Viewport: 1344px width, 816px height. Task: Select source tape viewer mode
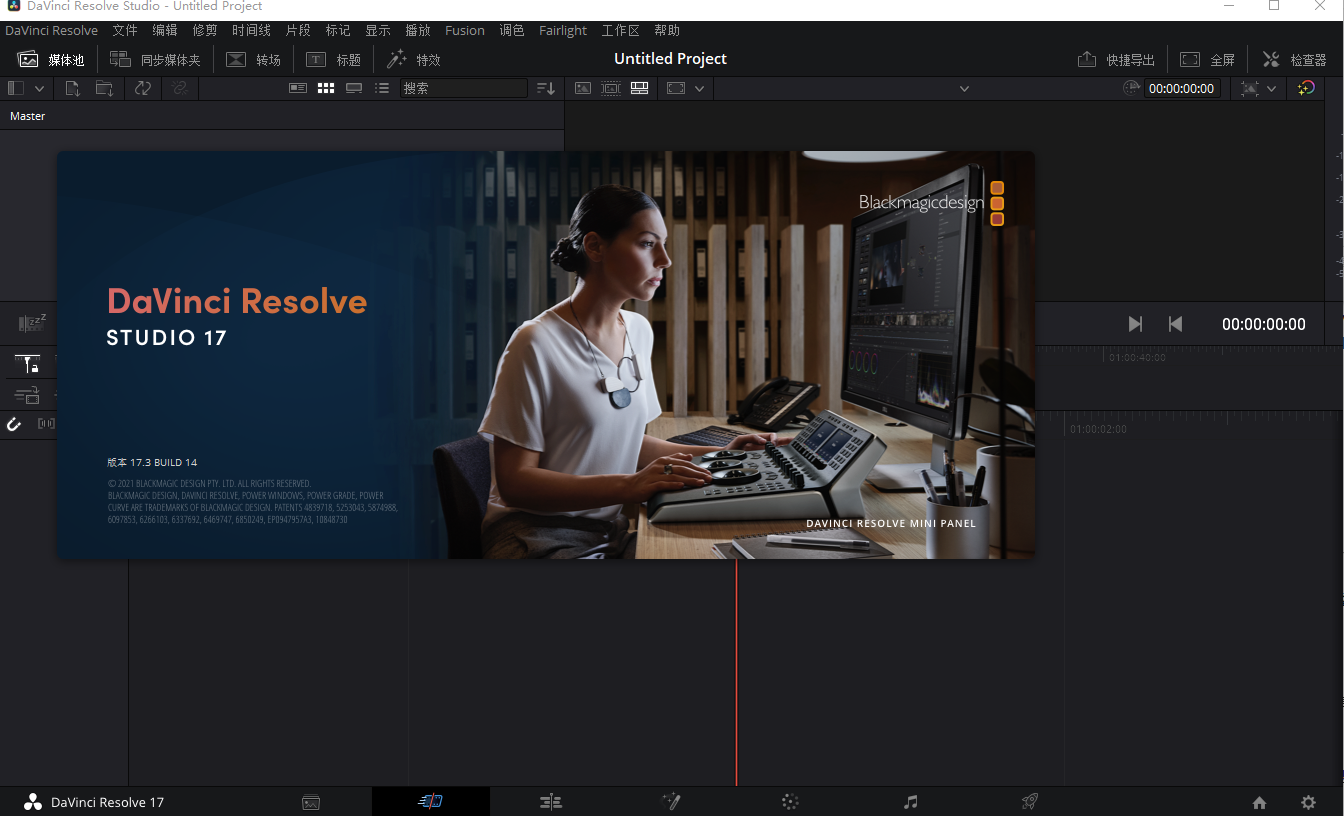pyautogui.click(x=611, y=88)
